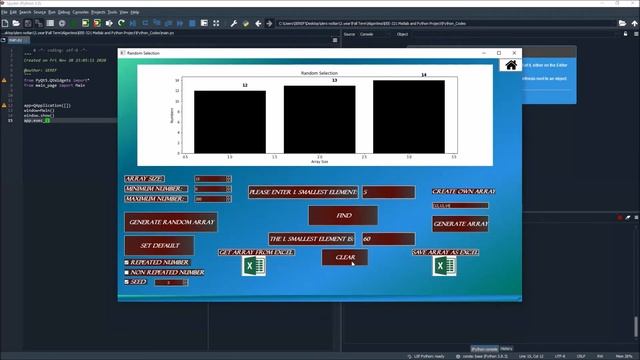The image size is (640, 360).
Task: Click the Save file icon in Spyder toolbar
Action: coord(28,23)
